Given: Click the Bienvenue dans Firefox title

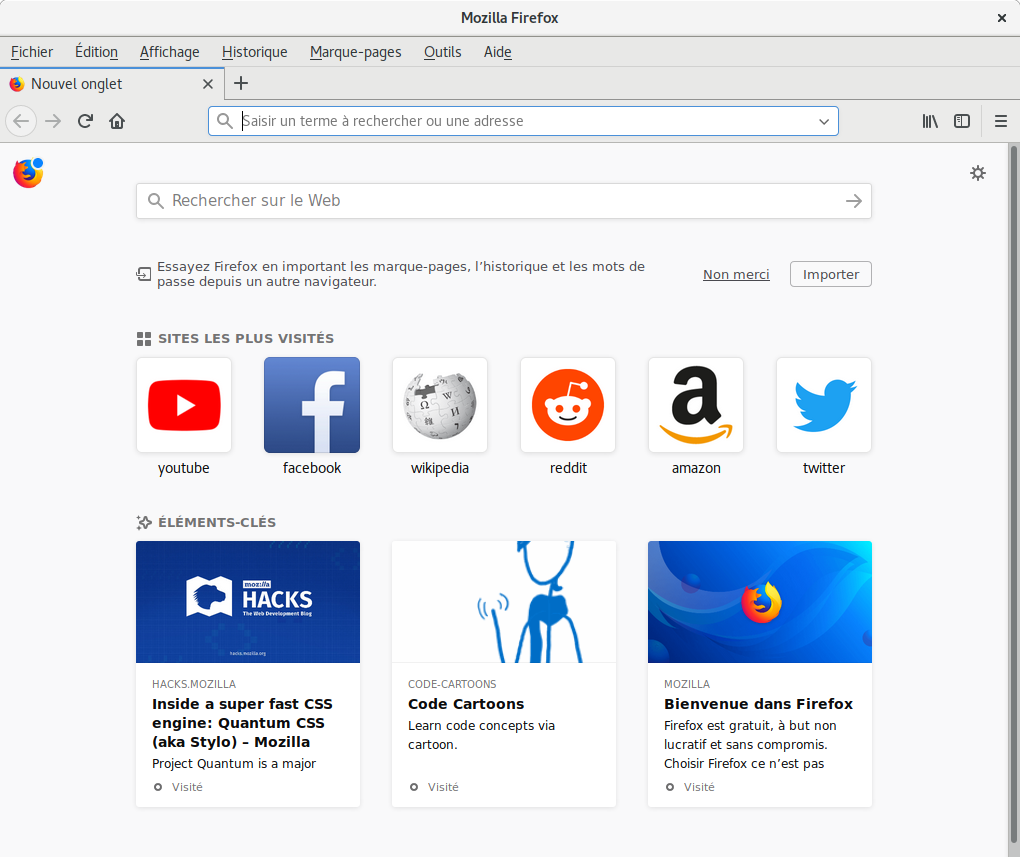Looking at the screenshot, I should [x=758, y=704].
